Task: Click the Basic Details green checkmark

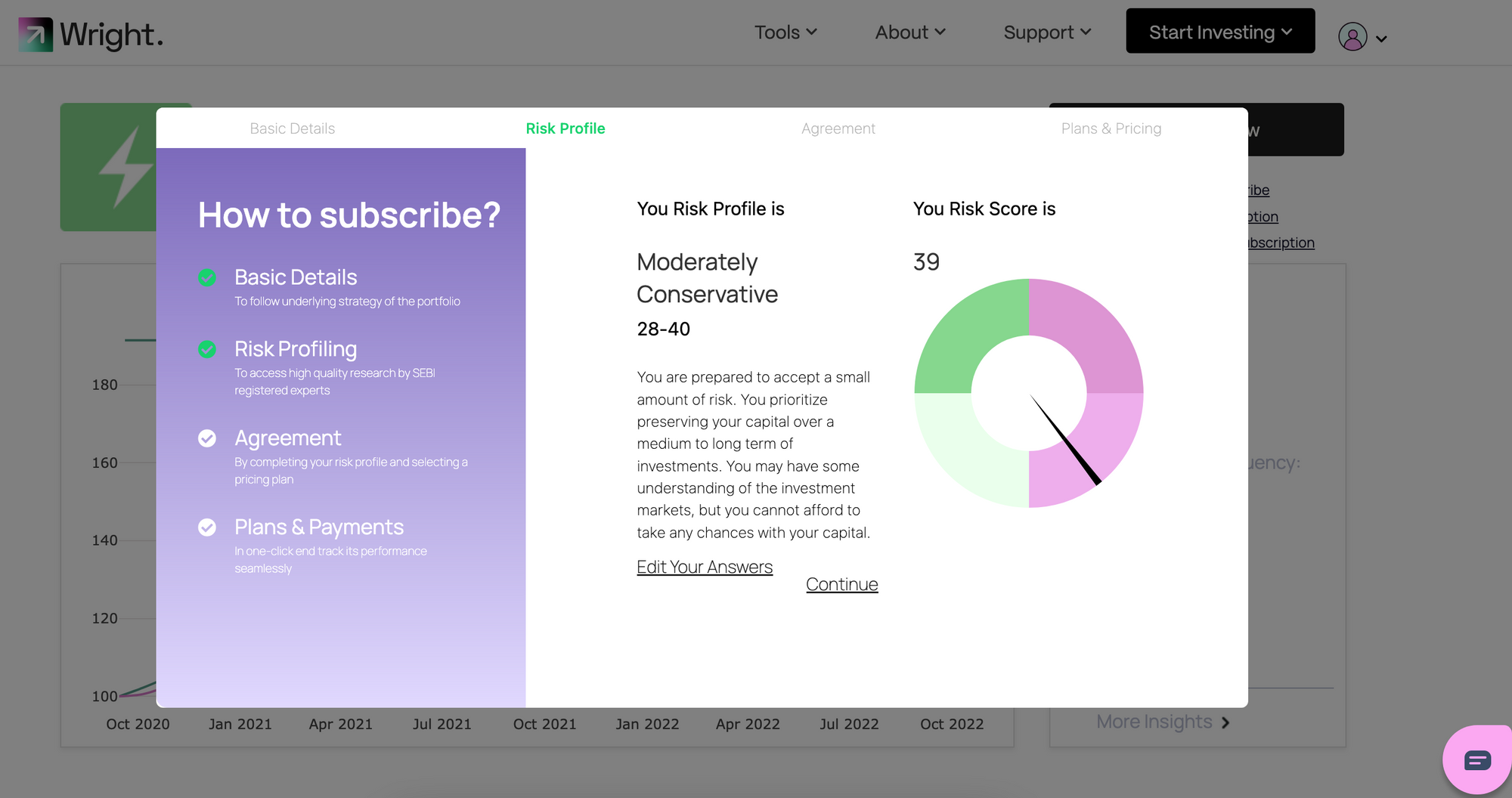Action: pos(207,277)
